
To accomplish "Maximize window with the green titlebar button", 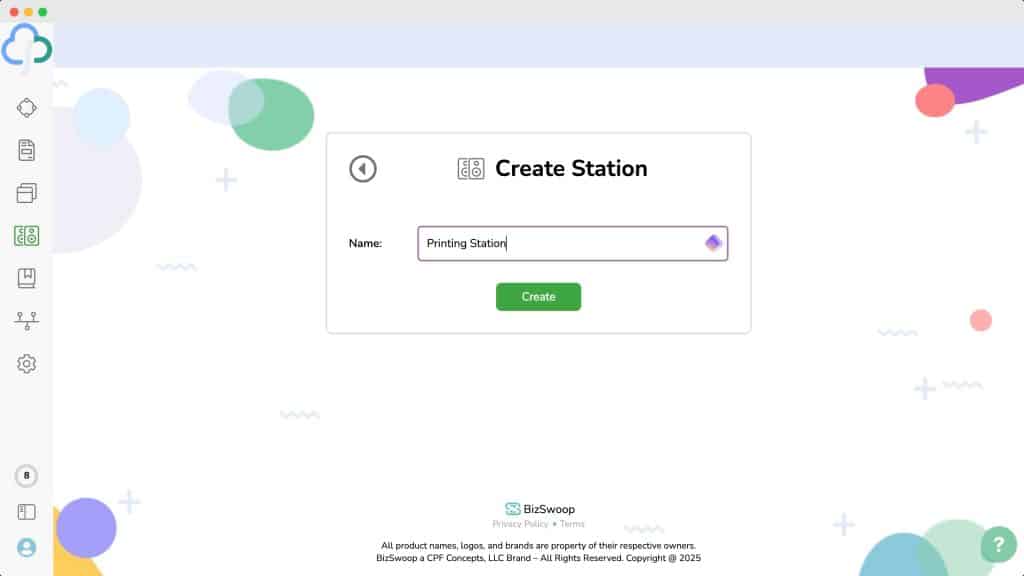I will point(42,12).
